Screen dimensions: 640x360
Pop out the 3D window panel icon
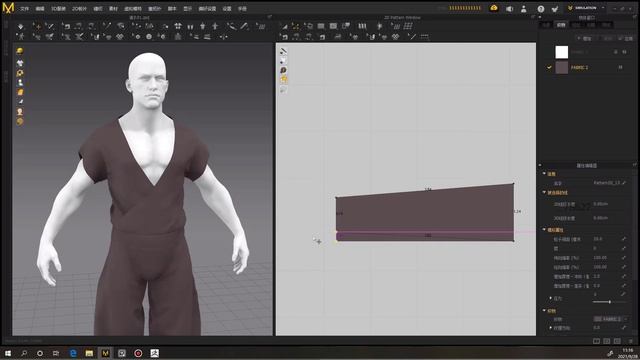269,17
